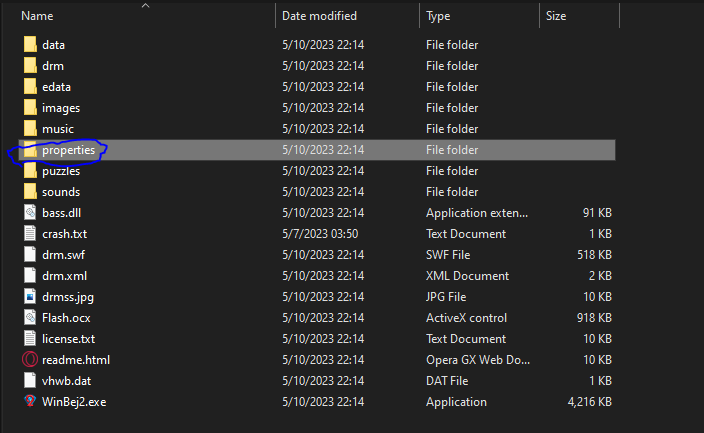Screen dimensions: 704x433
Task: Select the data folder icon
Action: click(x=29, y=45)
